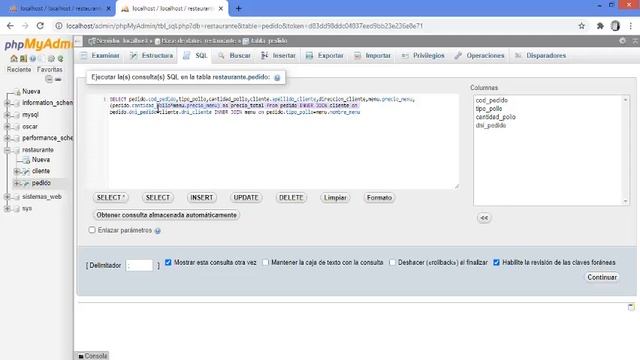Click help icon next to Enlazar parámetros
Image resolution: width=640 pixels, height=360 pixels.
click(x=158, y=231)
